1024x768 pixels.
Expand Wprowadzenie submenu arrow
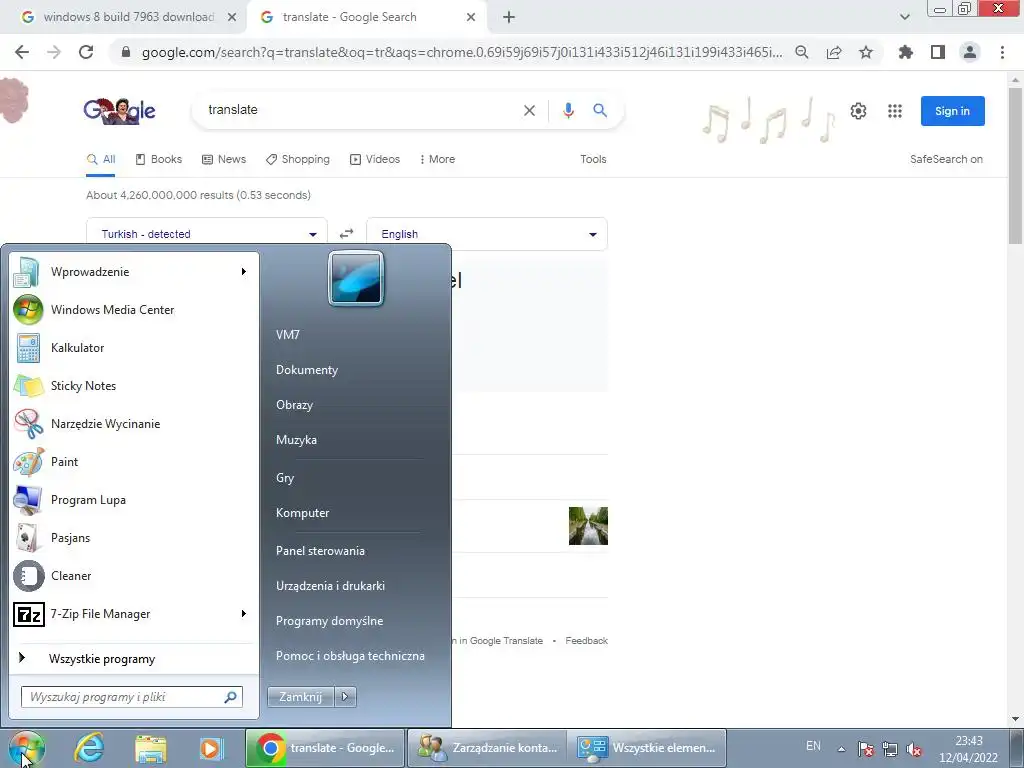tap(244, 272)
